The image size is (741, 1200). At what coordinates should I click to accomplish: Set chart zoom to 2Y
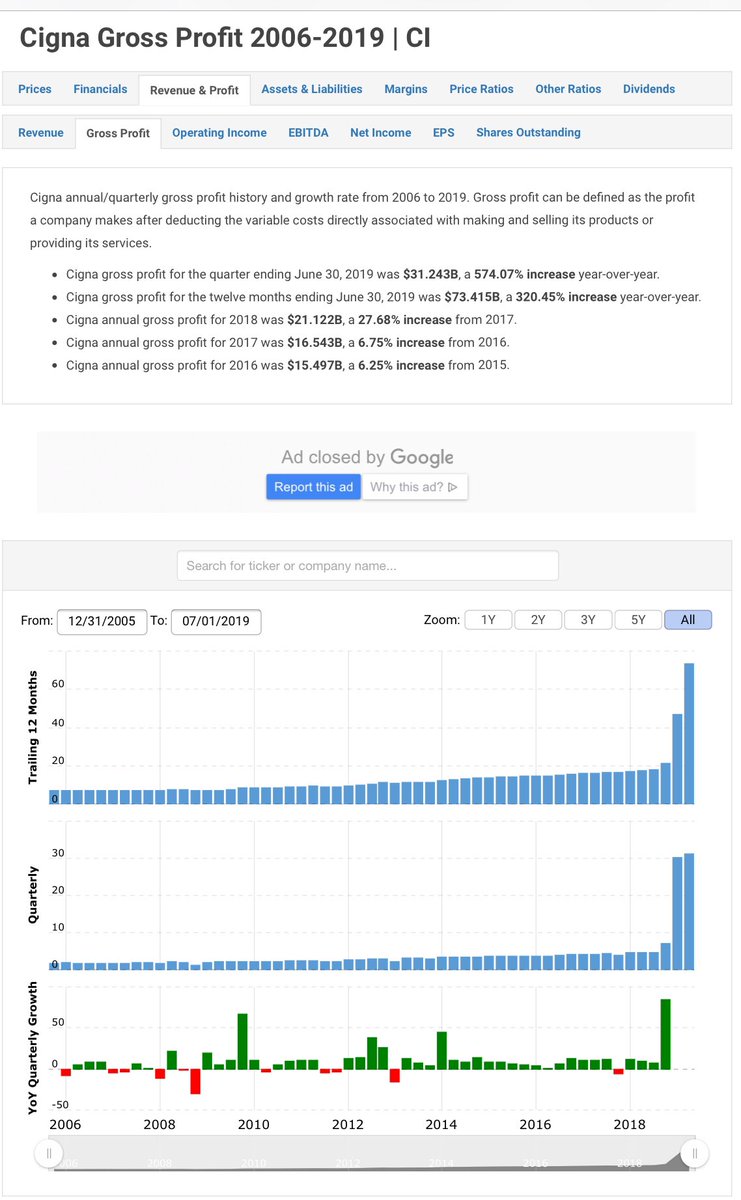pos(538,620)
